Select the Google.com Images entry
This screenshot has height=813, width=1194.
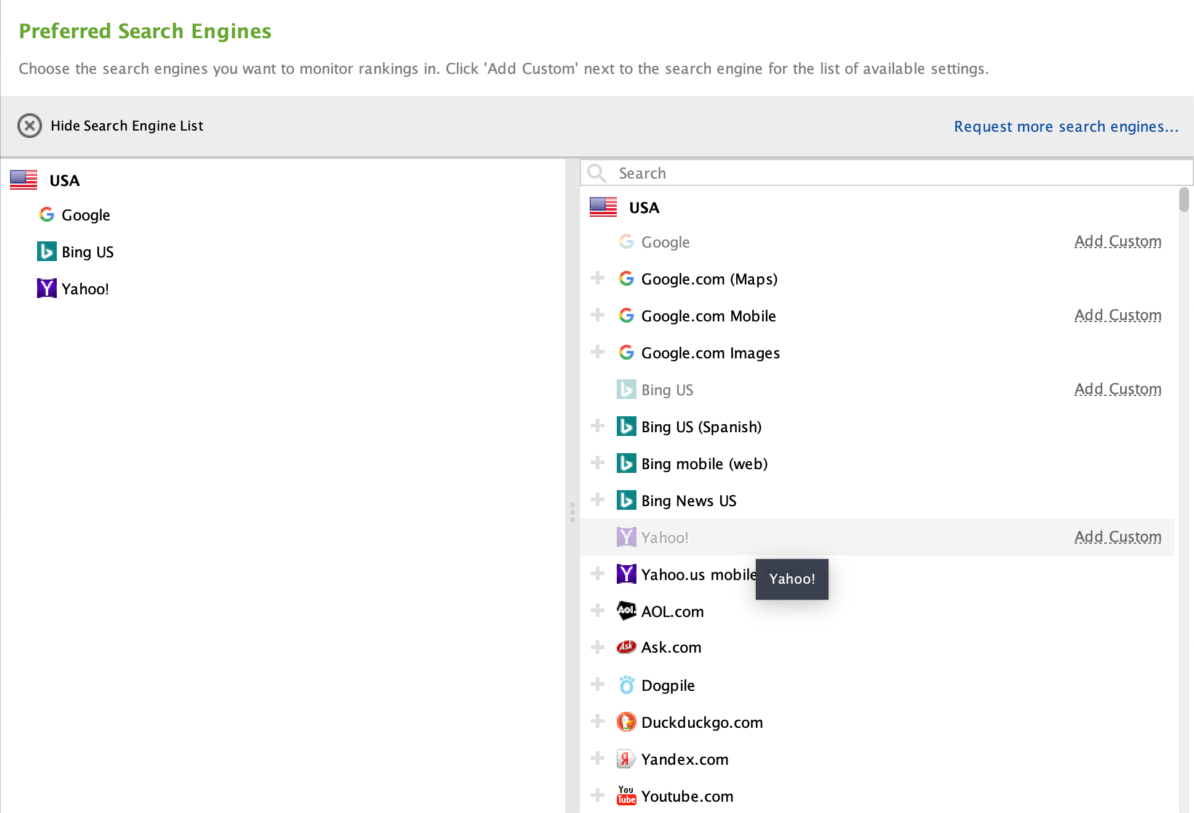710,353
